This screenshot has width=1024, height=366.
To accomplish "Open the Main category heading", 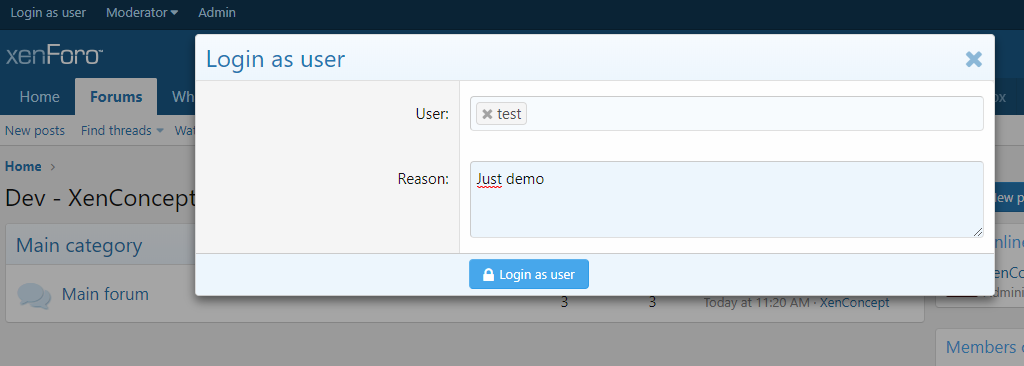I will pyautogui.click(x=79, y=245).
